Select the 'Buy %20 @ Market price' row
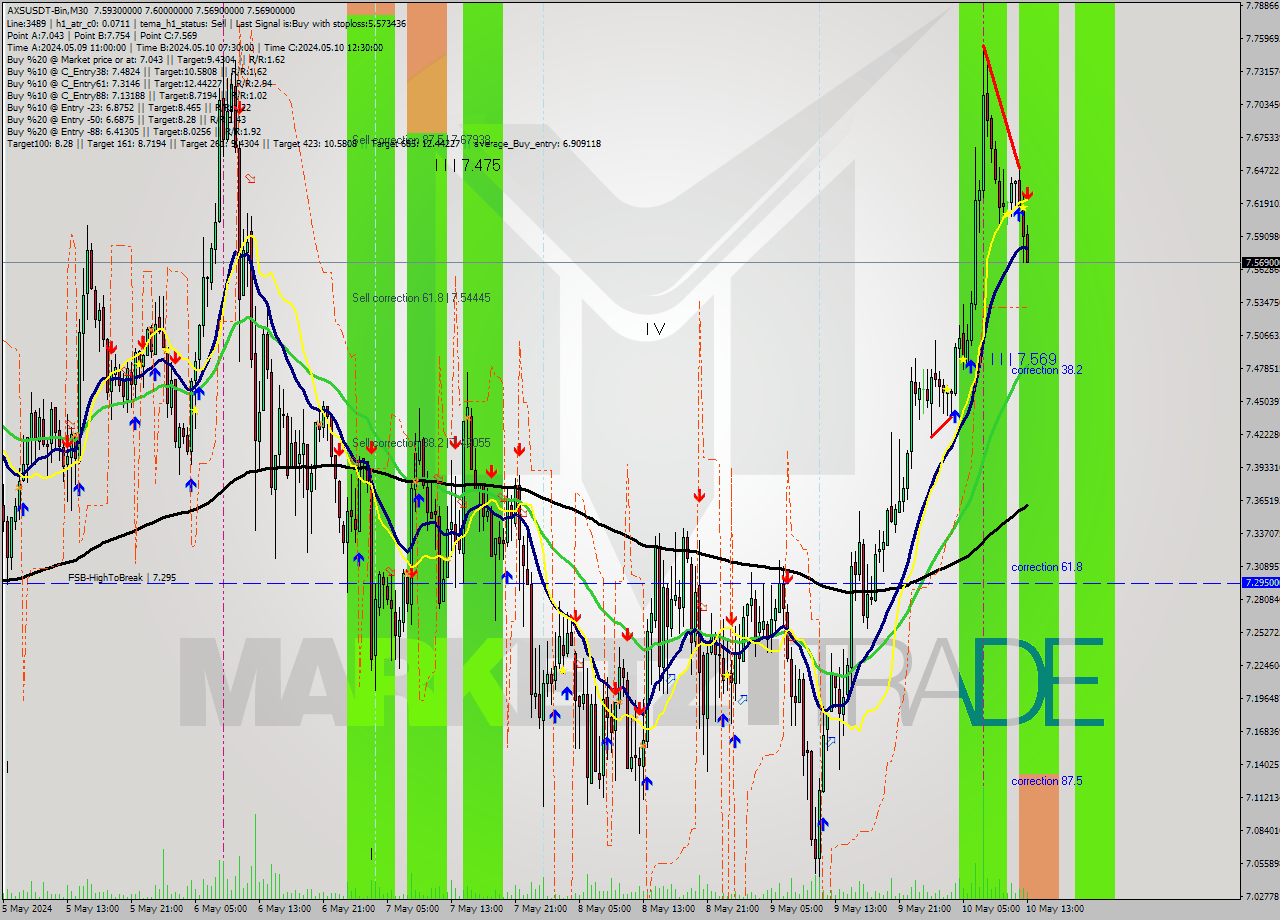 pos(146,59)
